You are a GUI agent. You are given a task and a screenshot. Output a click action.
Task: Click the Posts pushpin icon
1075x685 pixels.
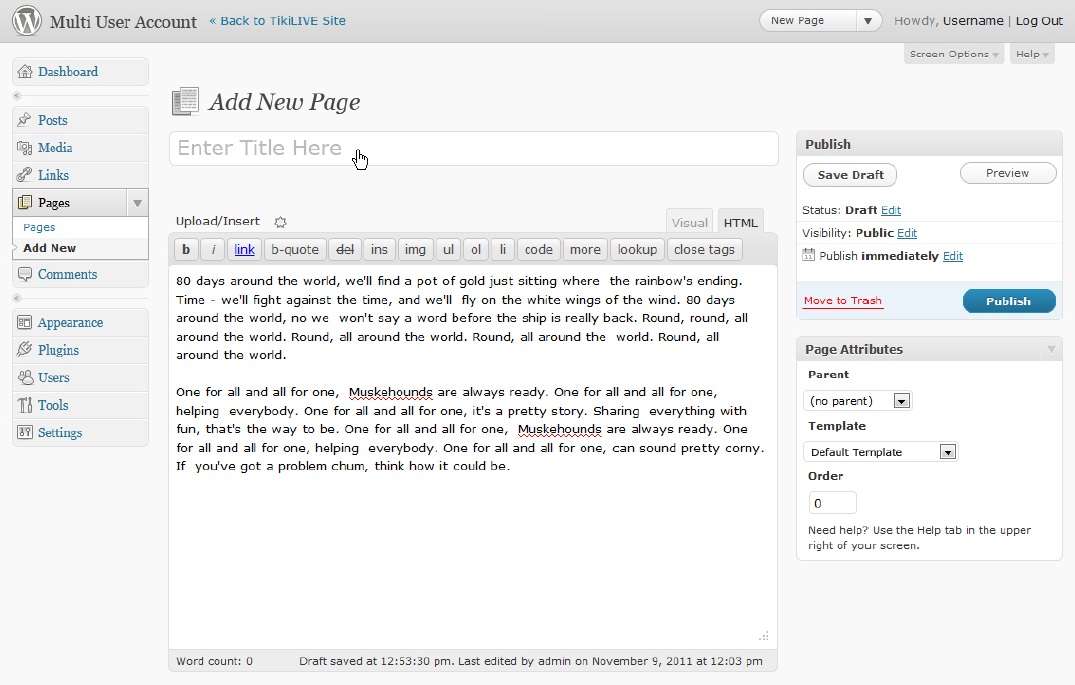click(x=25, y=120)
